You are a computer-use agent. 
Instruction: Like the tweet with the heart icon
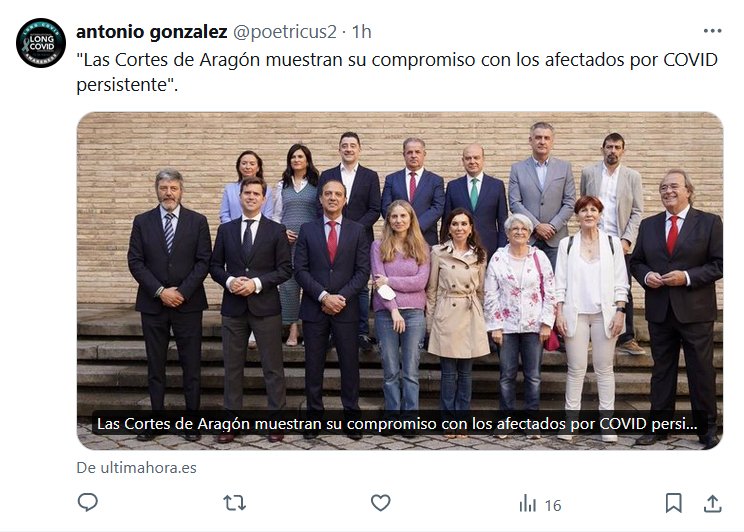click(x=381, y=503)
